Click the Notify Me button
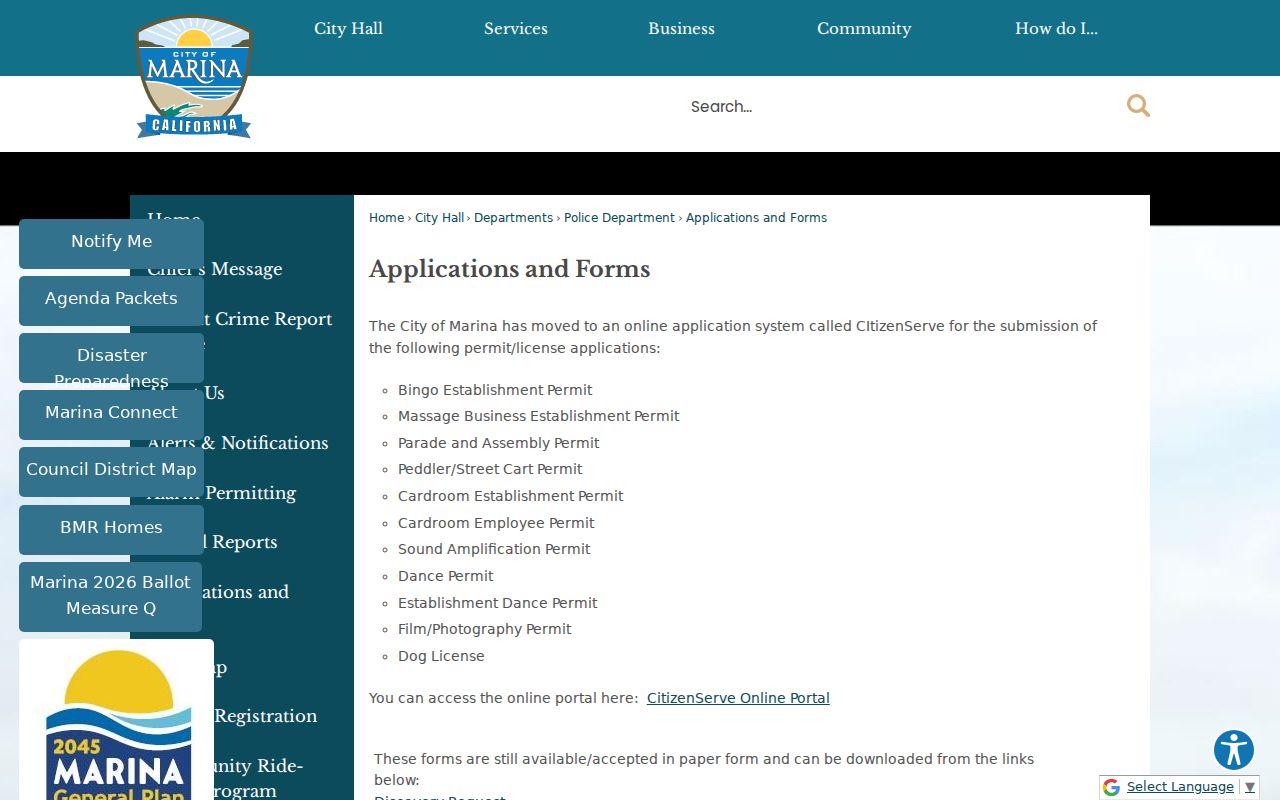This screenshot has height=800, width=1280. [x=111, y=242]
